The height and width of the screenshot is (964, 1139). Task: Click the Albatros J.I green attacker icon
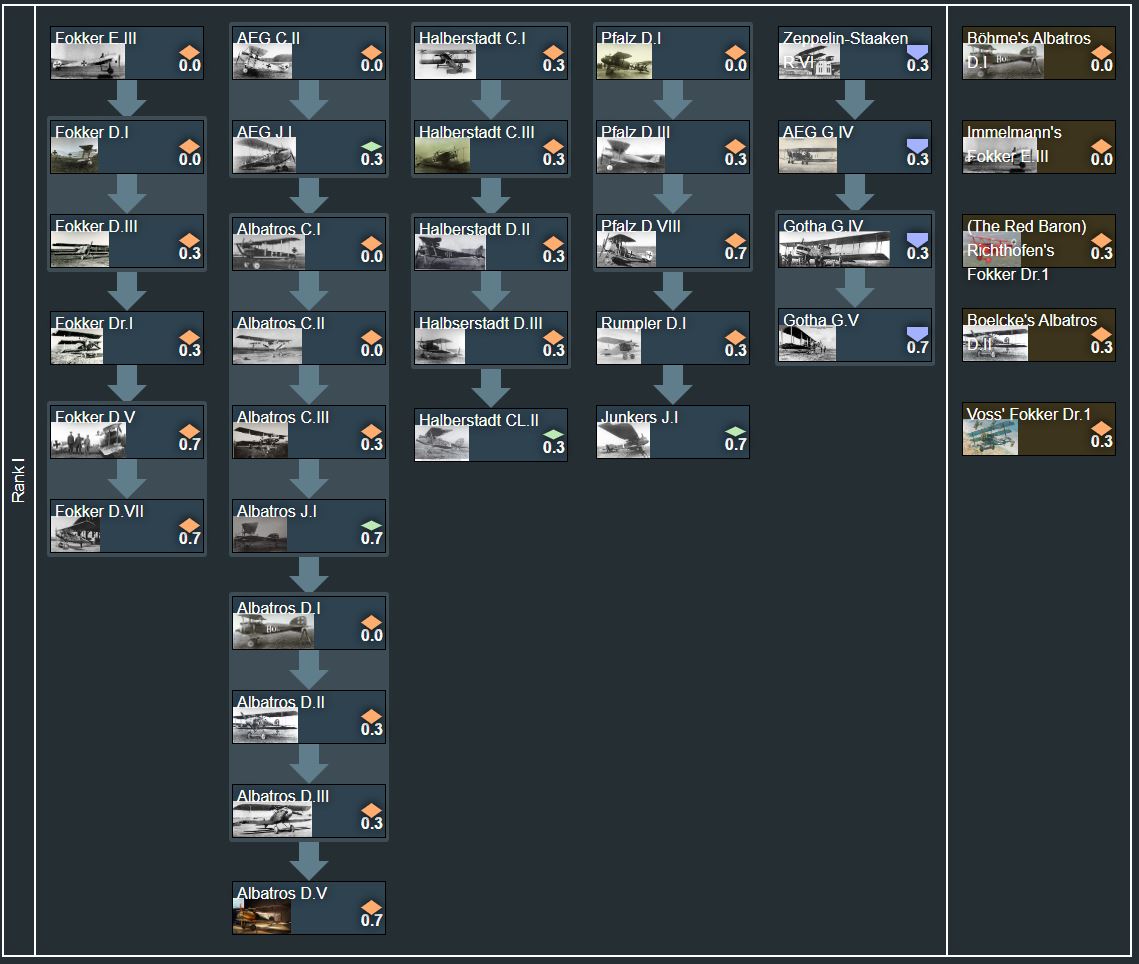[x=371, y=524]
